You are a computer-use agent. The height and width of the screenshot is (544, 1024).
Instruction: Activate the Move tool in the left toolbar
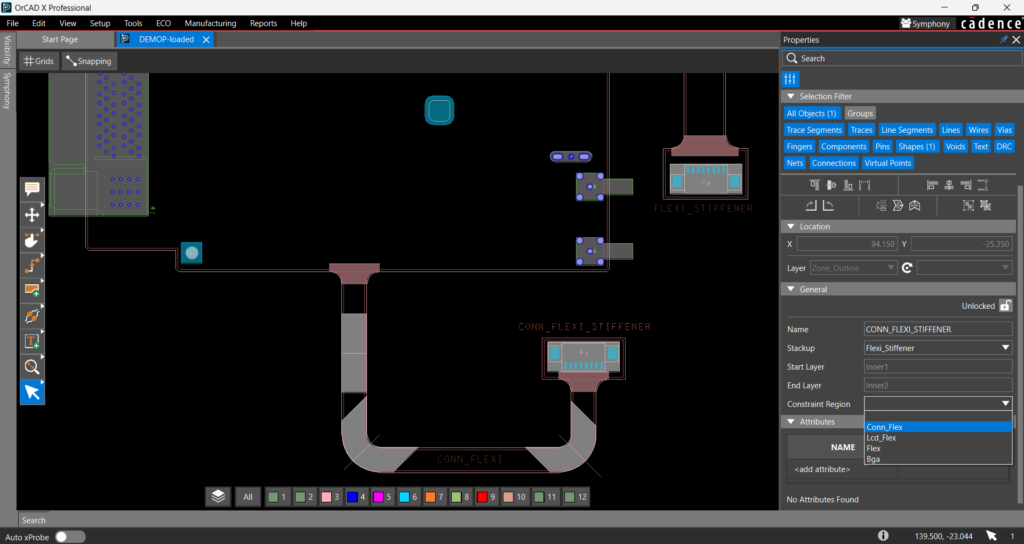coord(32,215)
